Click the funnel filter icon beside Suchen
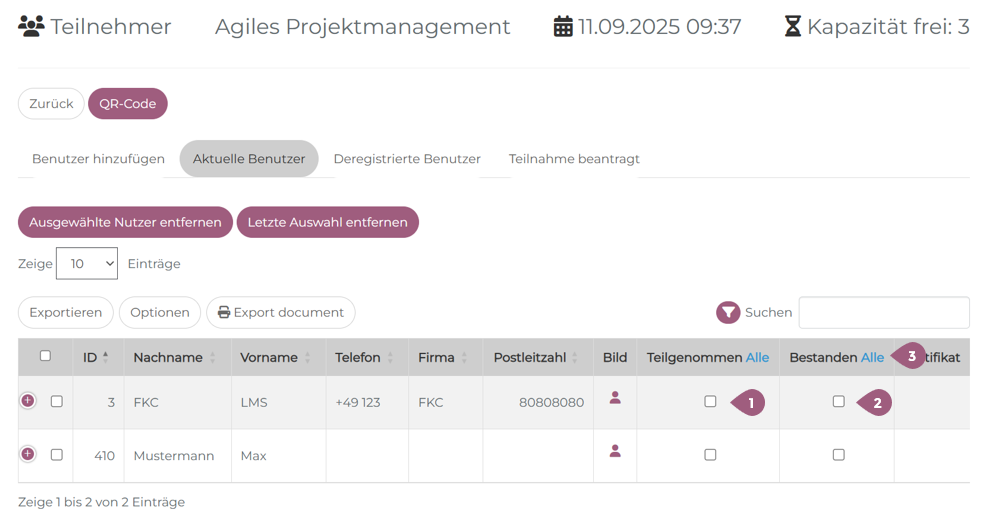The height and width of the screenshot is (518, 981). click(728, 313)
